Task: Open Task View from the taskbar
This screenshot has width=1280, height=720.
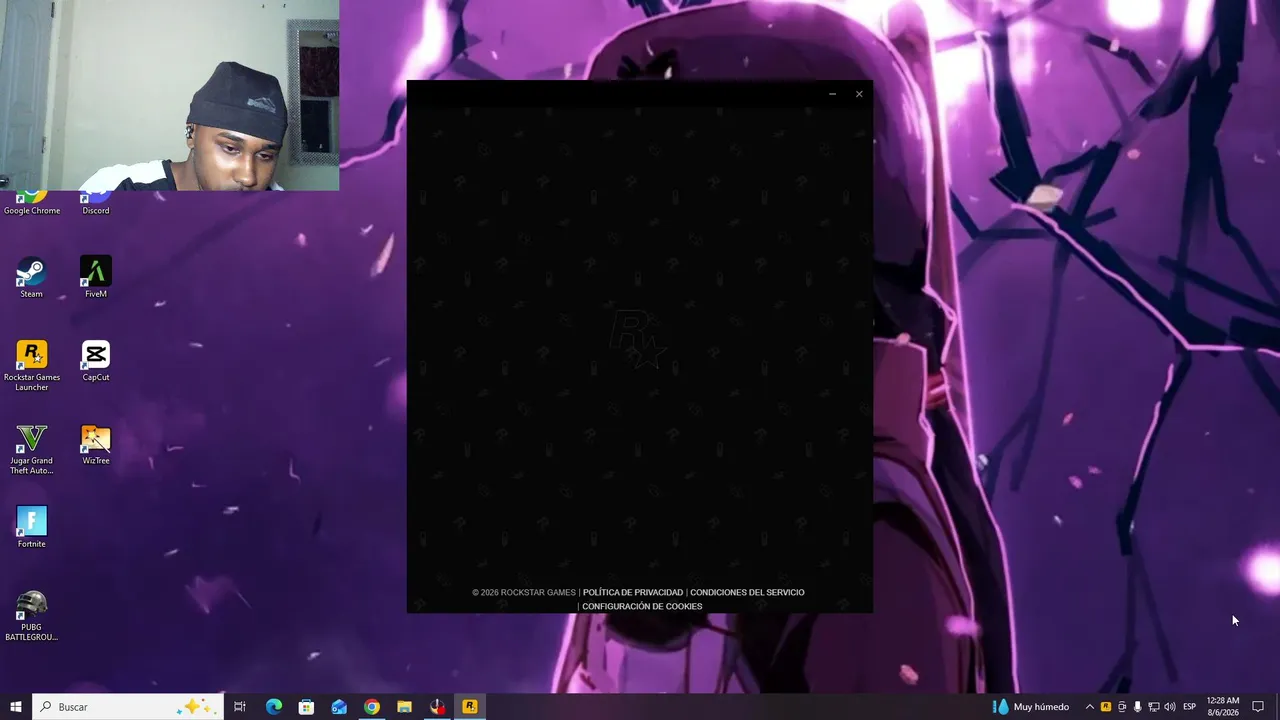Action: tap(240, 707)
